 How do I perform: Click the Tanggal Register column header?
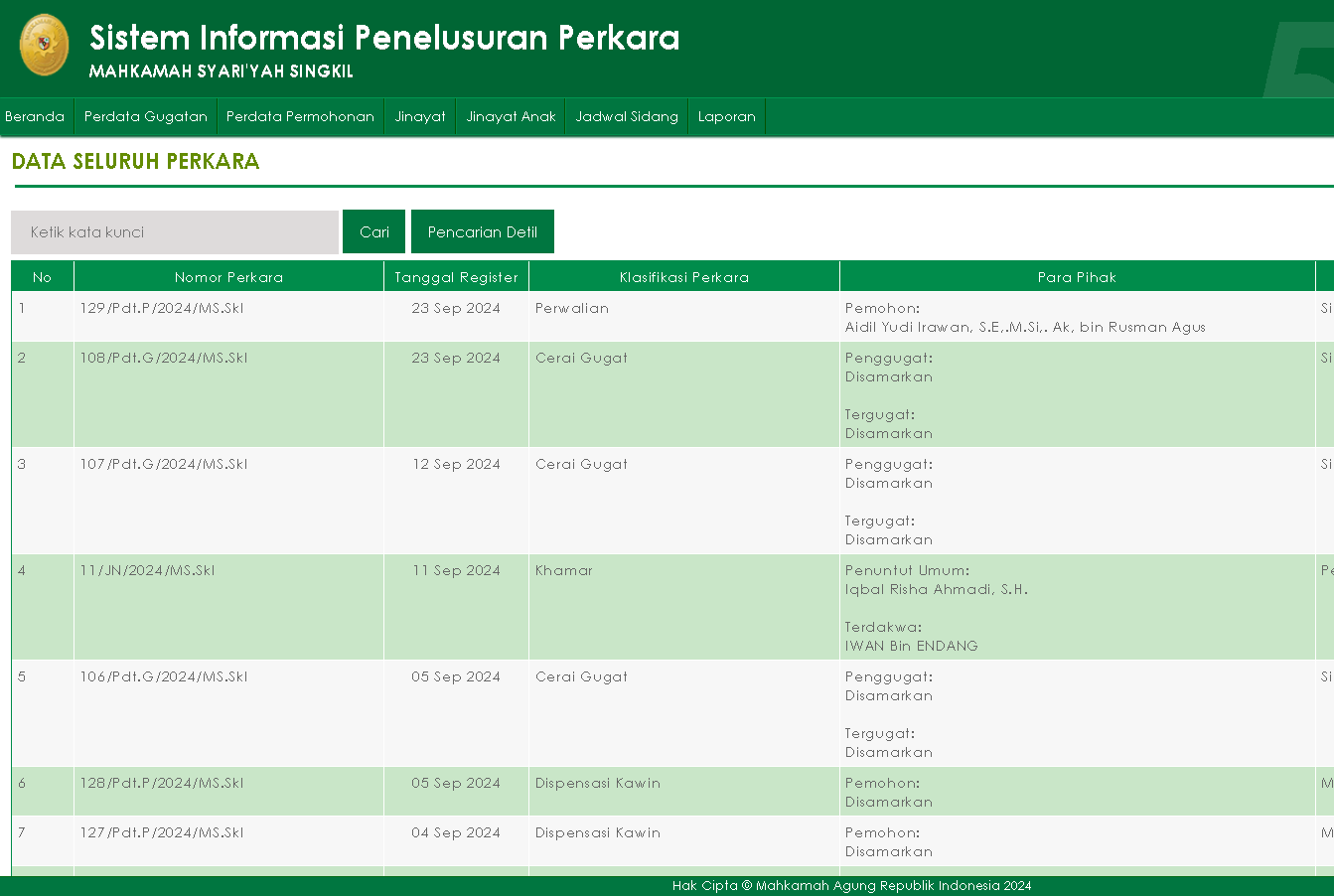click(x=456, y=276)
